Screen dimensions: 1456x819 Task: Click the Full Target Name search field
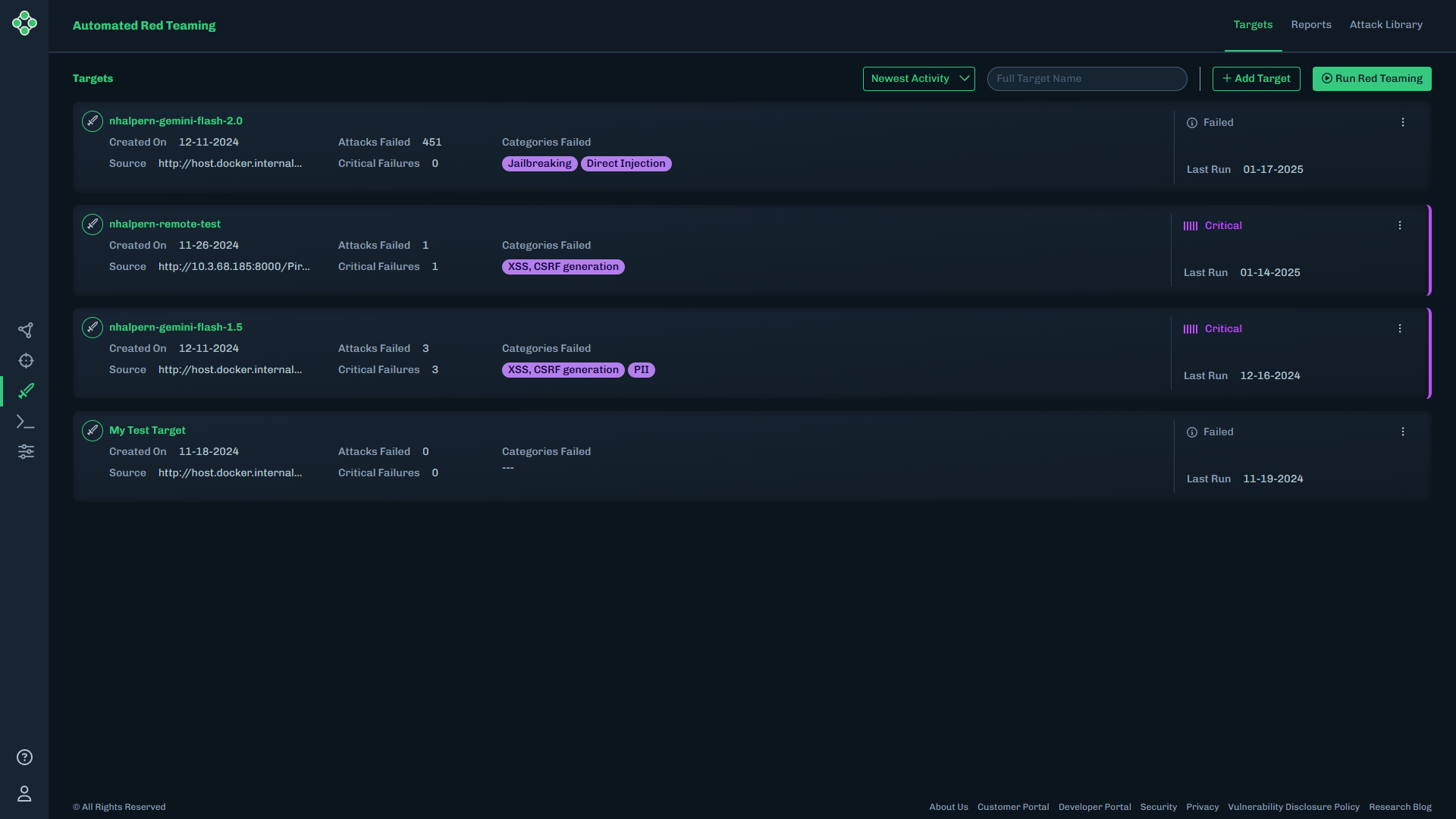1087,79
